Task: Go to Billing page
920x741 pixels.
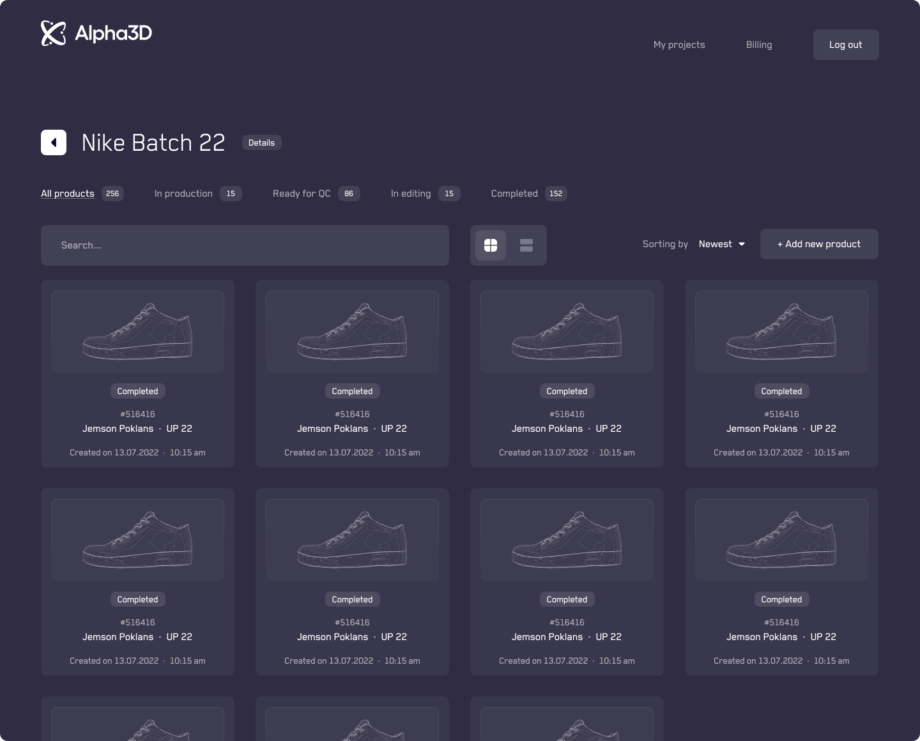Action: [759, 45]
